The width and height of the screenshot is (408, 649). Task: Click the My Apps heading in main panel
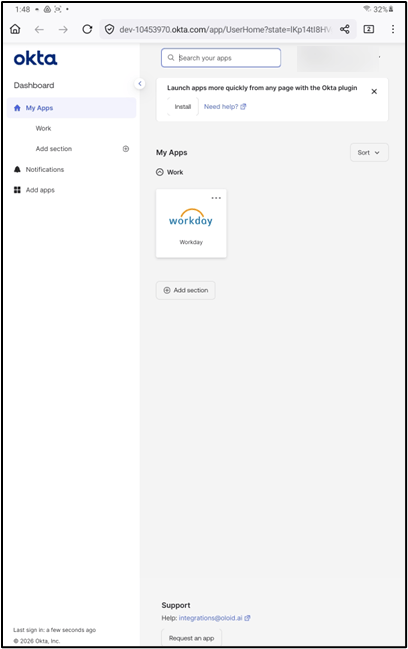[x=172, y=152]
